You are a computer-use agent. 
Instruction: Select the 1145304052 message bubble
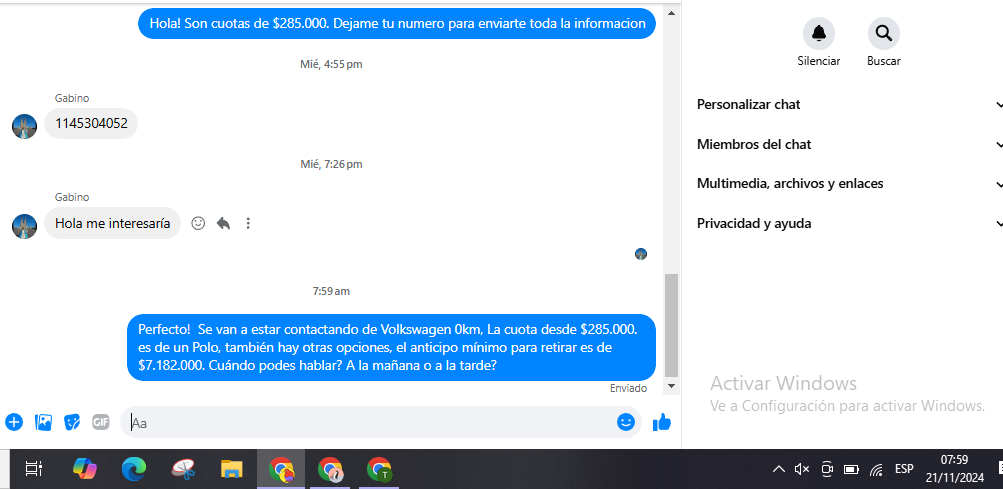(x=91, y=124)
